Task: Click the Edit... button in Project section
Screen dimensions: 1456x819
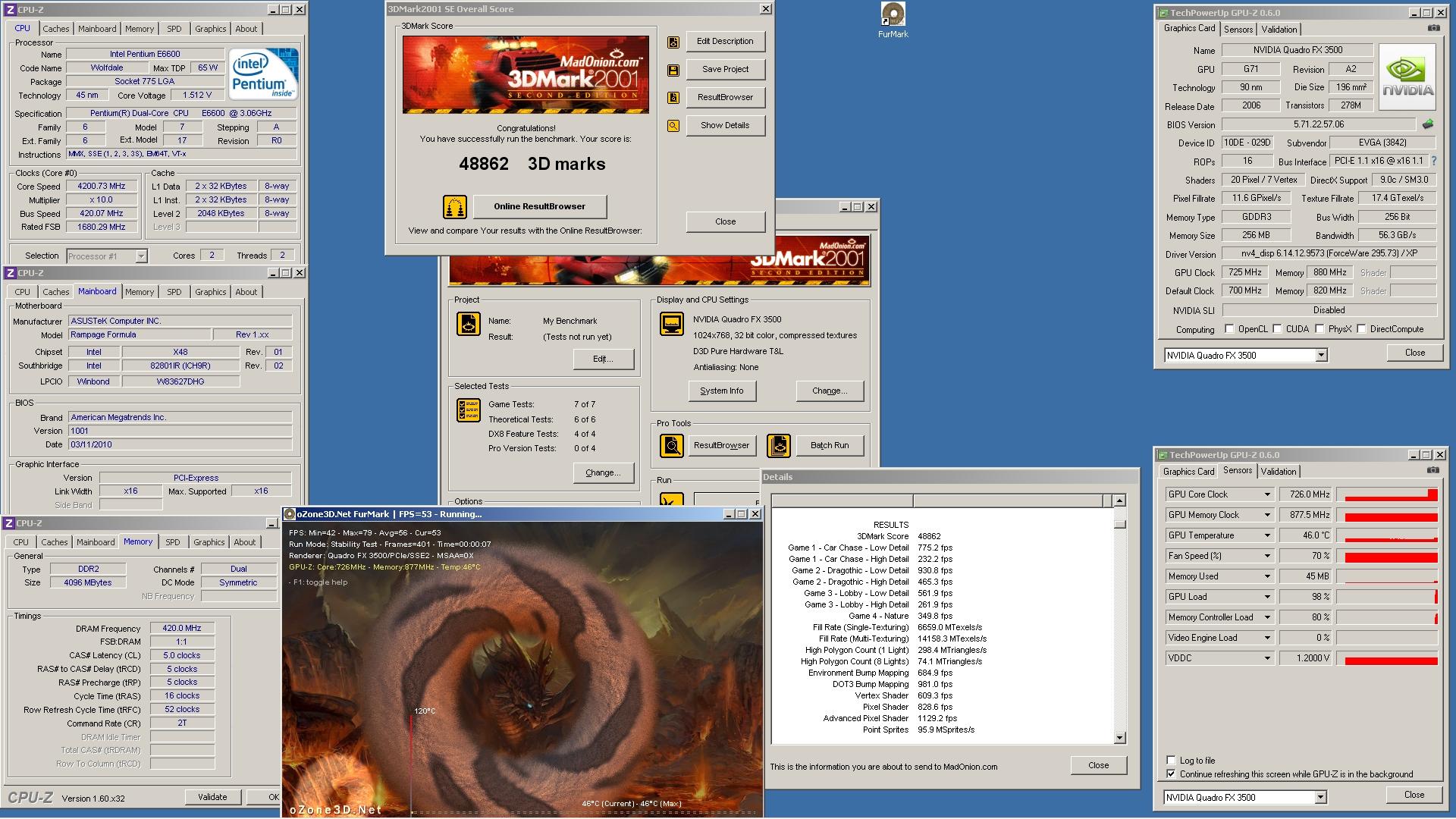Action: point(604,359)
